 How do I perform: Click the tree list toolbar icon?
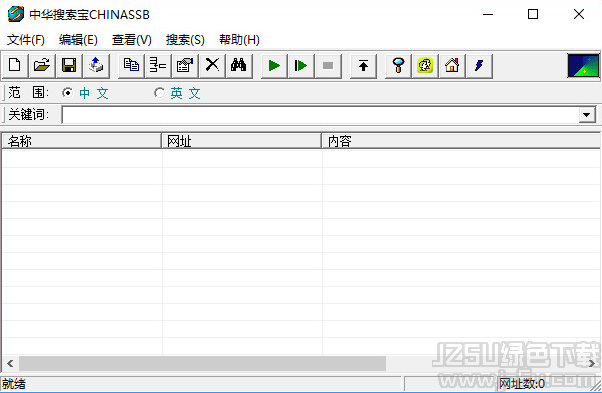pyautogui.click(x=158, y=66)
